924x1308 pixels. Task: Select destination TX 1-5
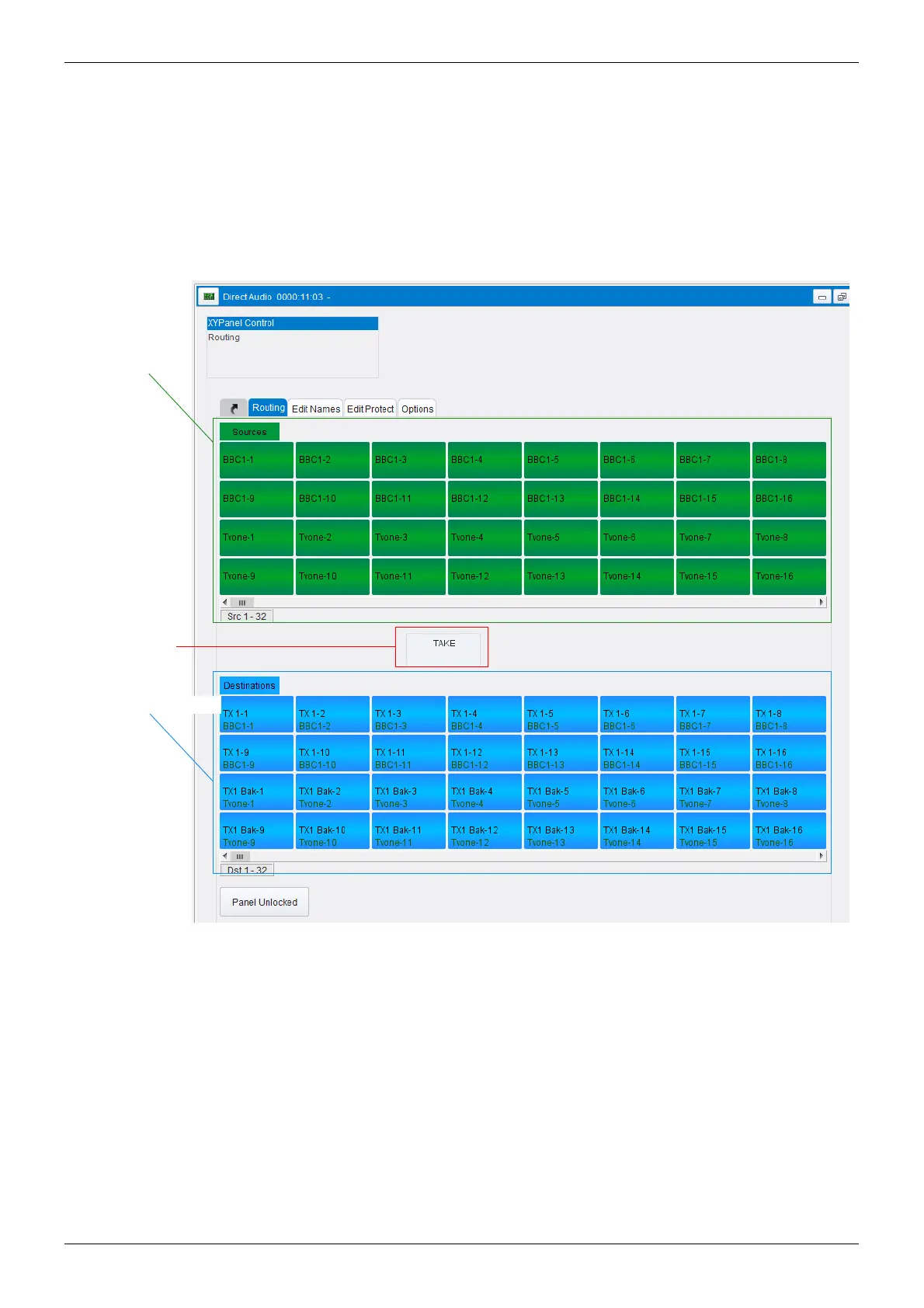pos(561,715)
